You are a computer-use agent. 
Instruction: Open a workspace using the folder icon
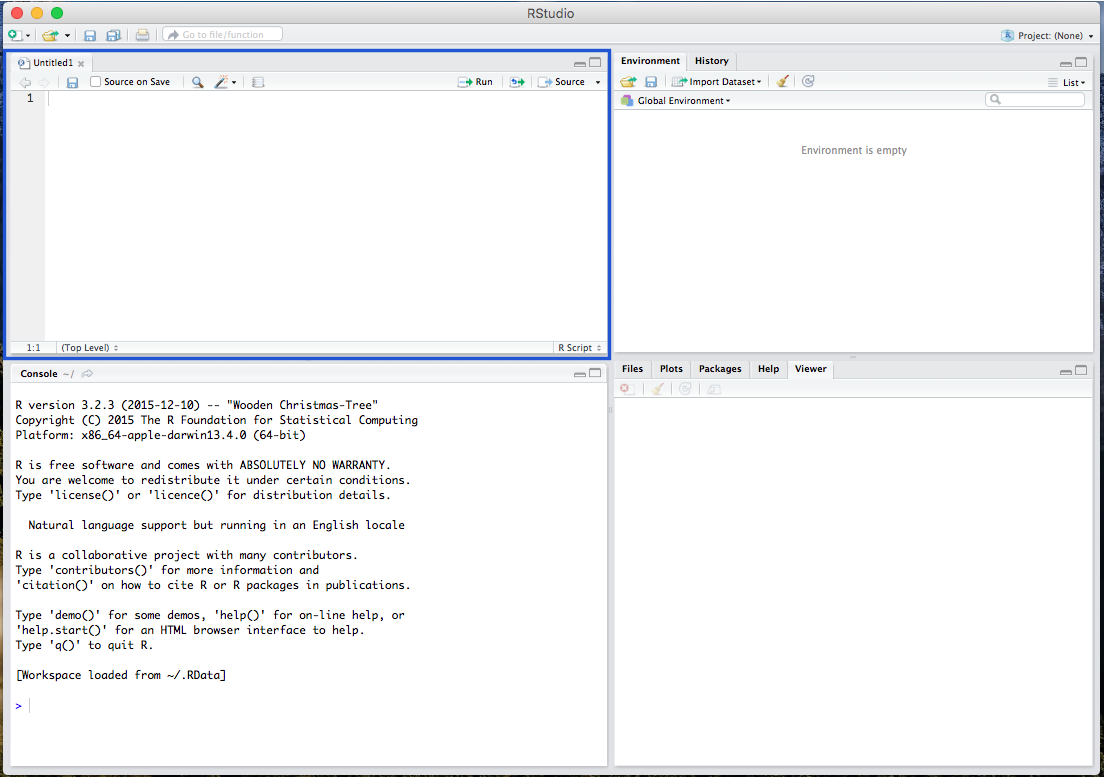point(49,33)
